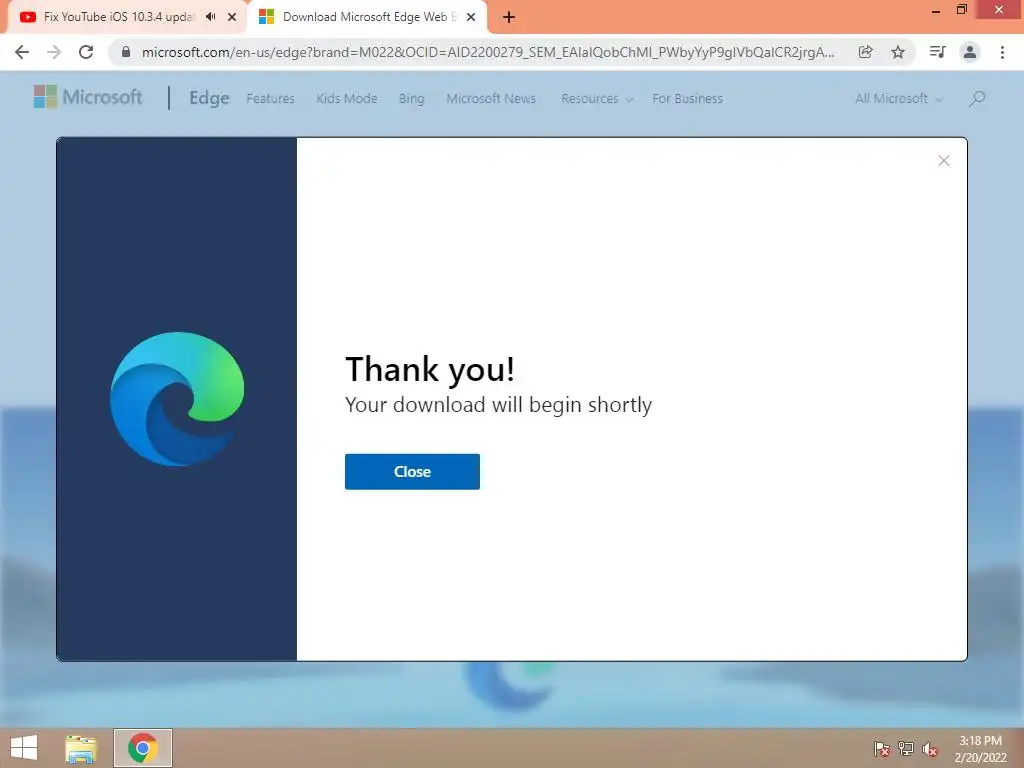Dismiss the dialog with the X icon
Screen dimensions: 1024x768
[944, 161]
